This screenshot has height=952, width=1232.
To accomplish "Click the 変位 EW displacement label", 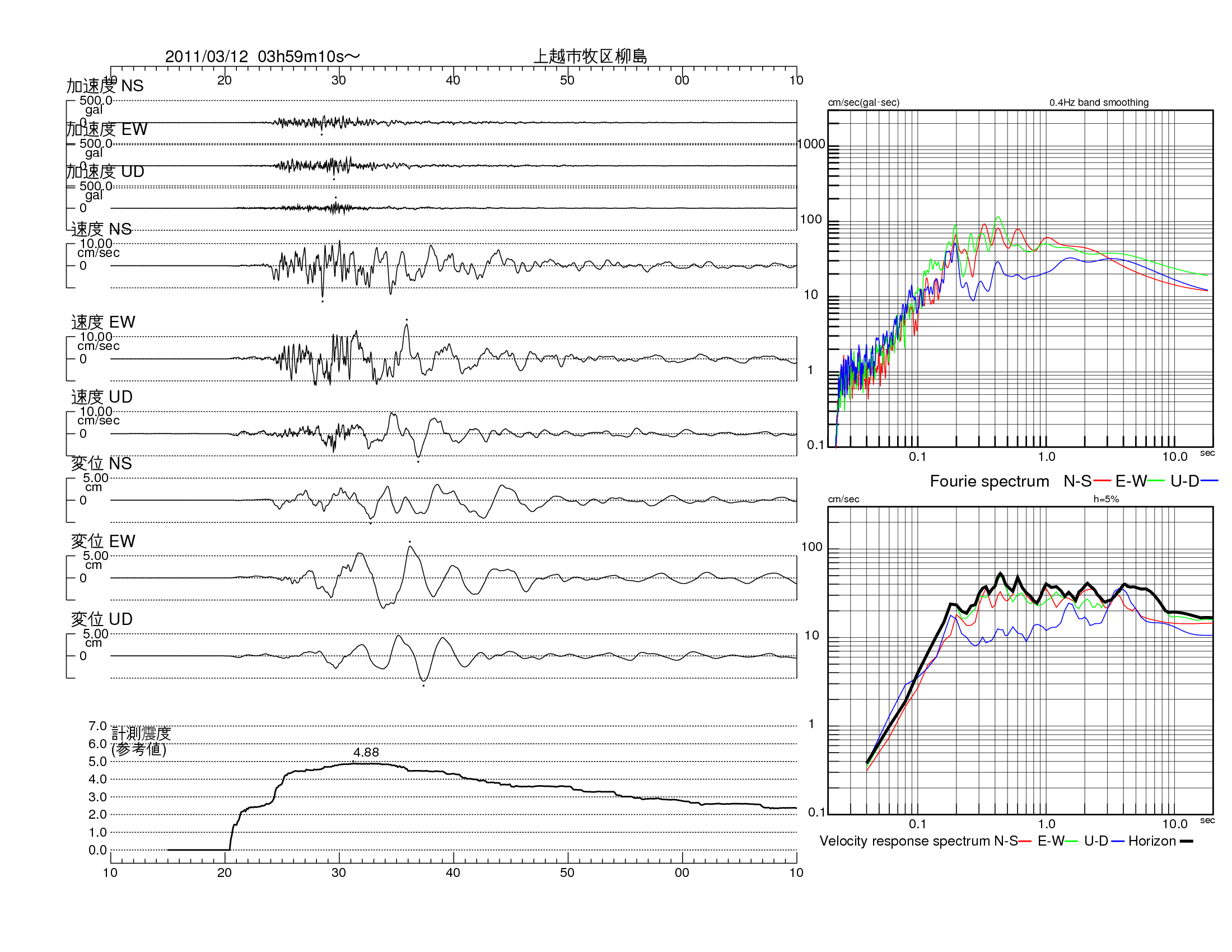I will [103, 542].
